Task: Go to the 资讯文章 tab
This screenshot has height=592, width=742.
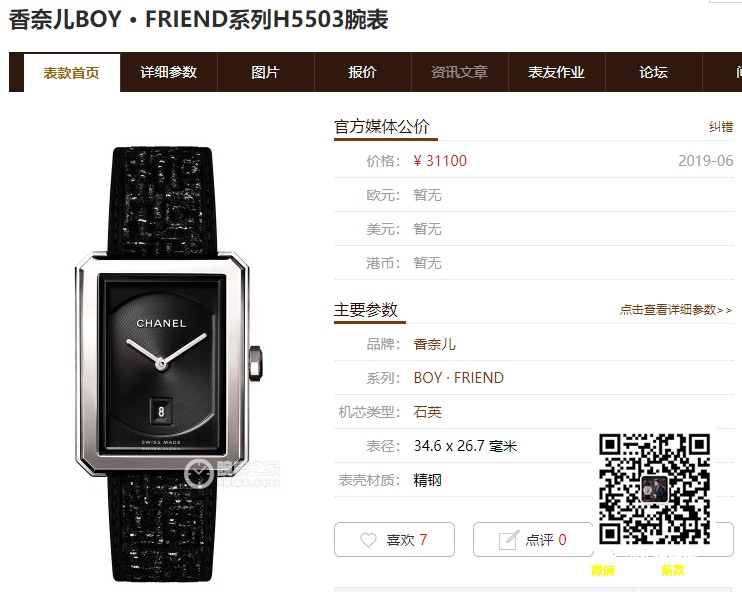Action: (459, 72)
